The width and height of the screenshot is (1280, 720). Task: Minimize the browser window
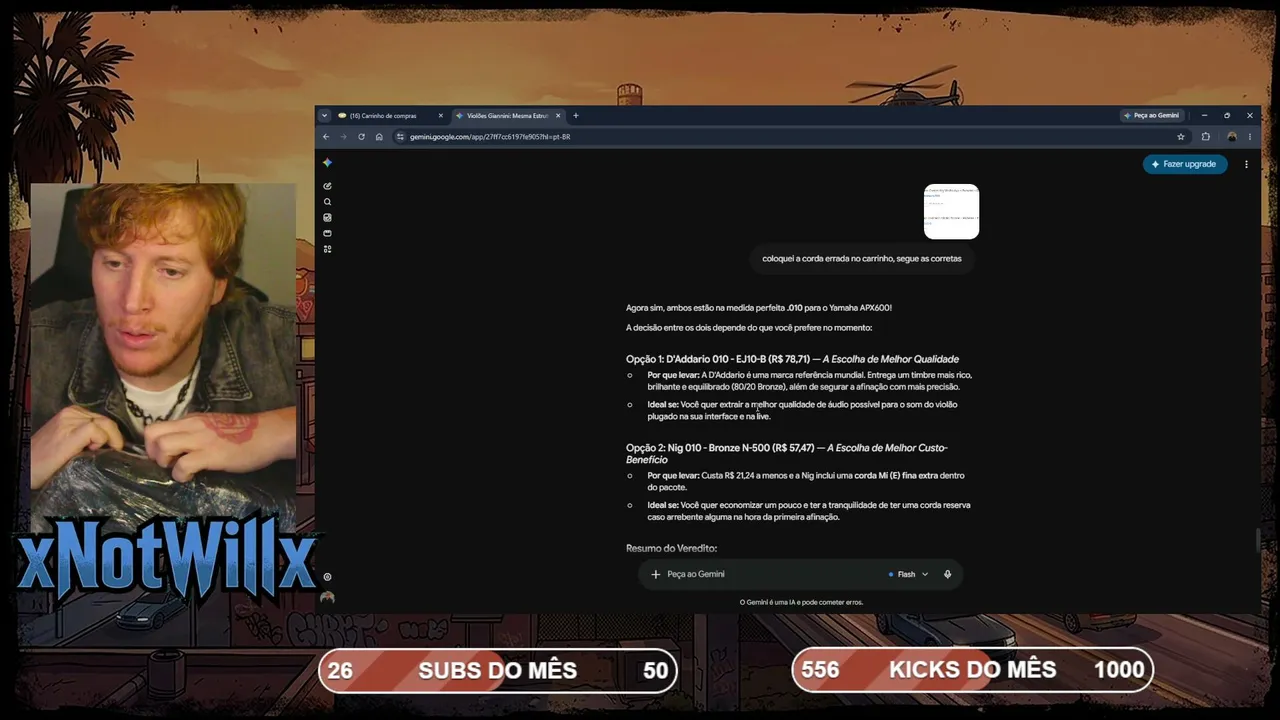(1204, 116)
